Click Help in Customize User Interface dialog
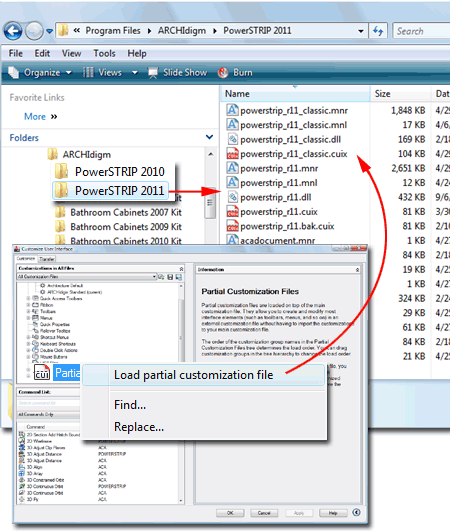The height and width of the screenshot is (531, 450). [x=333, y=513]
